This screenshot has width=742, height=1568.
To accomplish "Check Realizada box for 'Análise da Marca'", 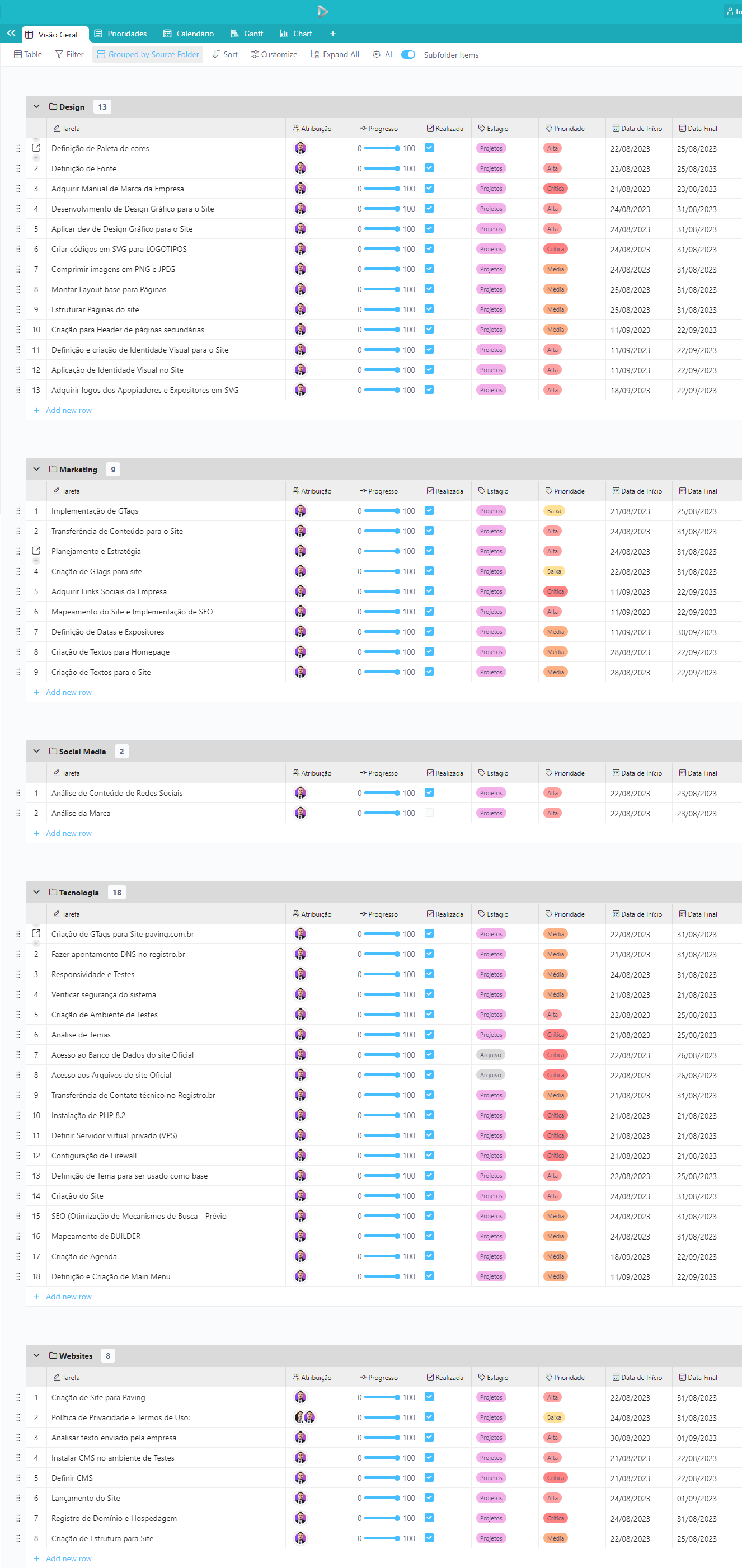I will (429, 813).
